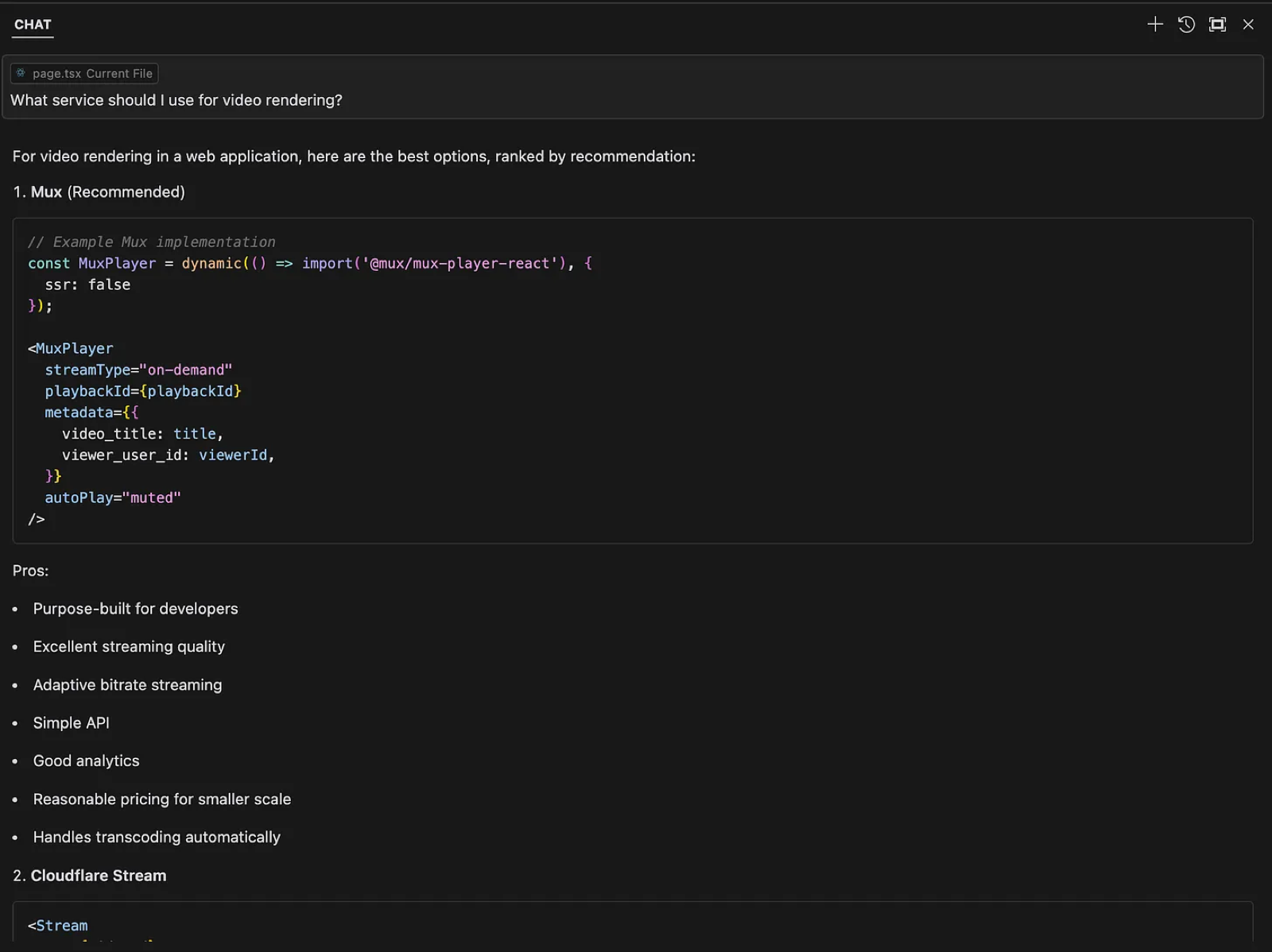Screen dimensions: 1272x952
Task: Expand chat panel to fullscreen icon
Action: [1217, 25]
